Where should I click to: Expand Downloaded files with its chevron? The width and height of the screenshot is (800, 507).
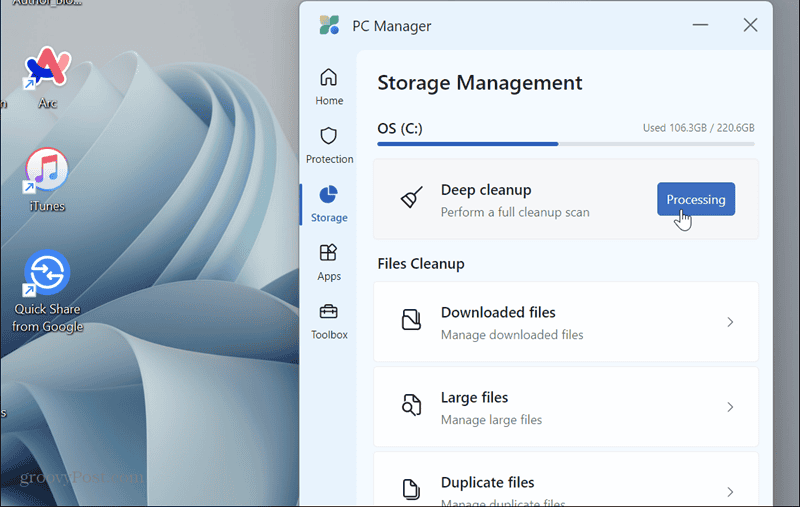(730, 322)
